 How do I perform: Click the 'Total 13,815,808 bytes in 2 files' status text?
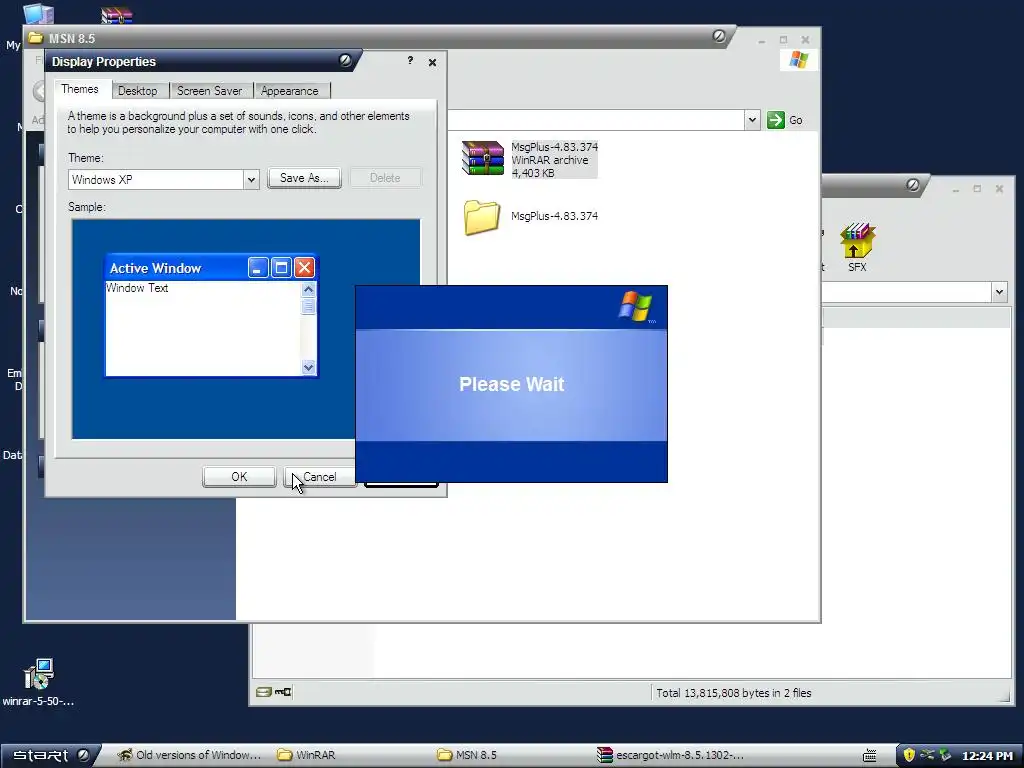tap(733, 693)
